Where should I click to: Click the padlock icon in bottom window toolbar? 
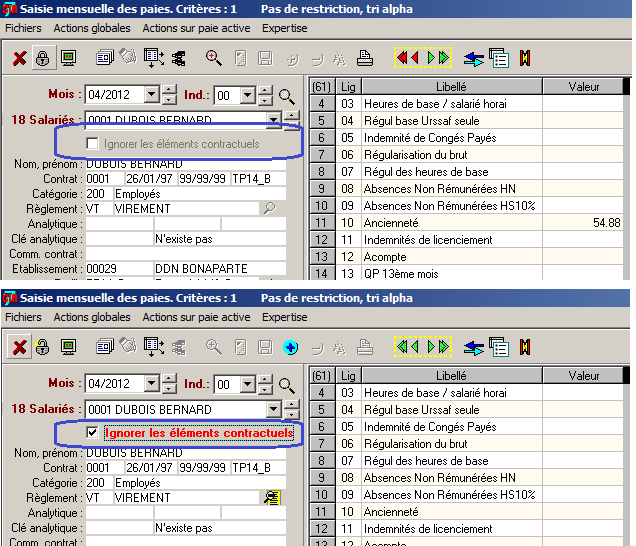[x=42, y=347]
